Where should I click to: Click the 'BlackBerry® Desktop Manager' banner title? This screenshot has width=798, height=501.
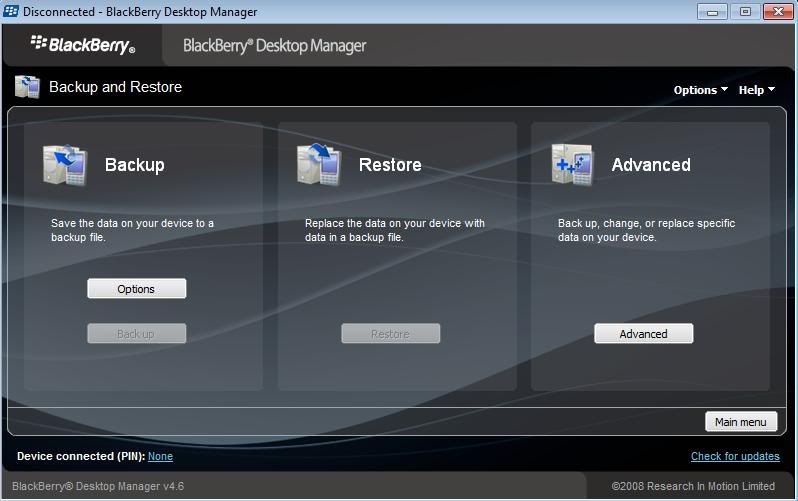click(274, 46)
